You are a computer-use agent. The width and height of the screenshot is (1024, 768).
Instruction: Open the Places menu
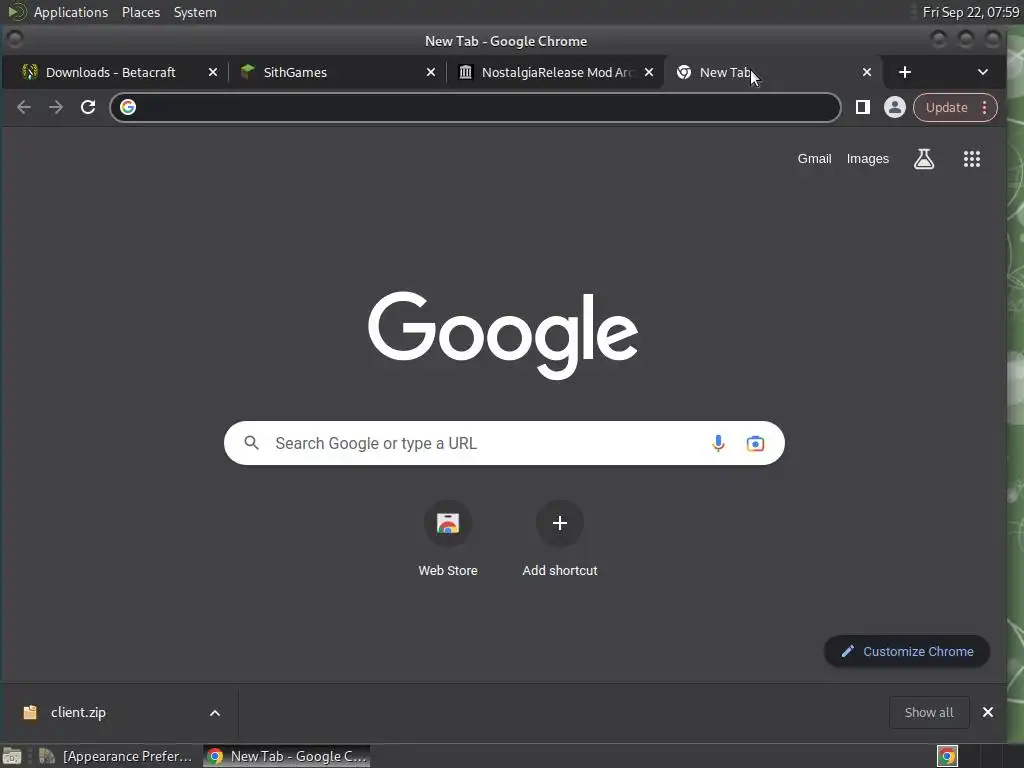tap(140, 12)
